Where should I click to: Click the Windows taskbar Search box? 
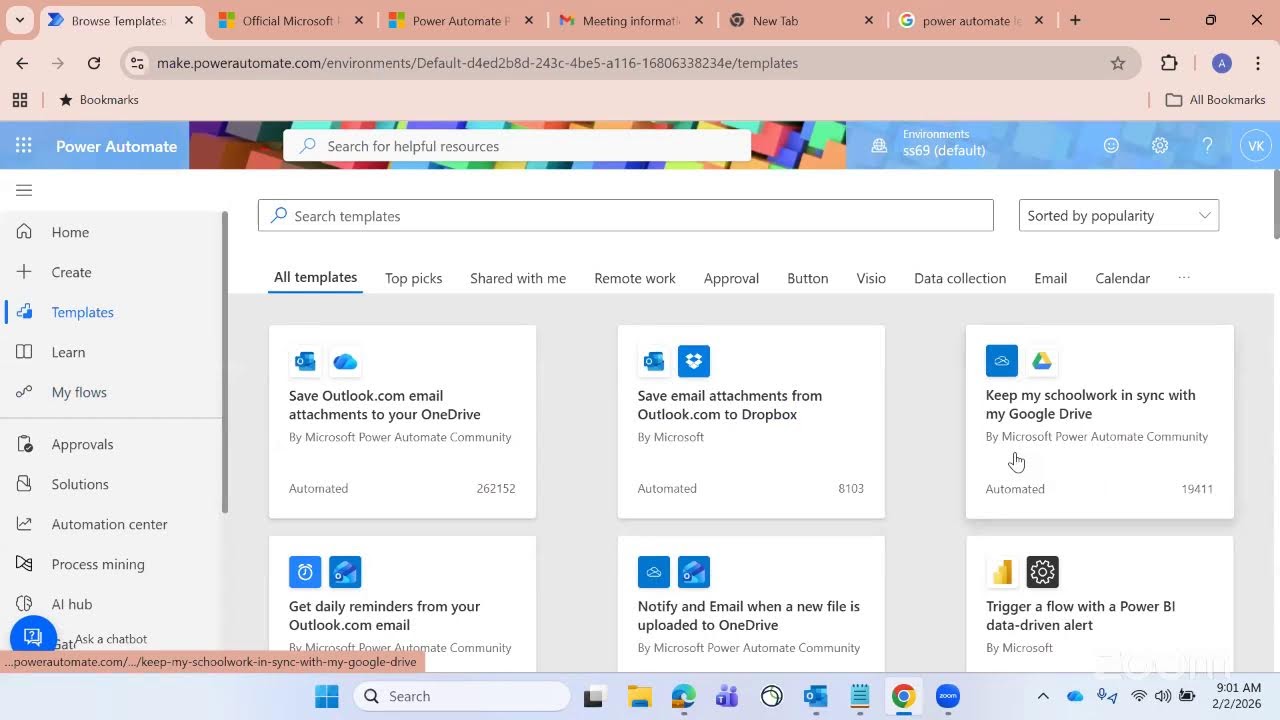click(462, 696)
